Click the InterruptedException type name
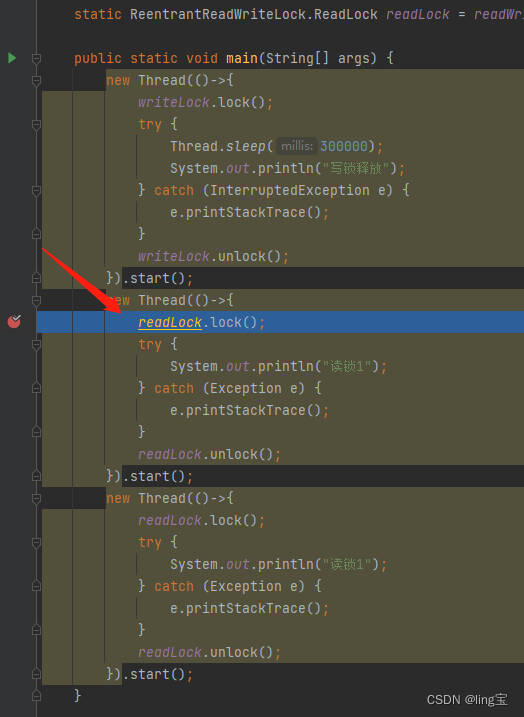524x717 pixels. point(289,190)
